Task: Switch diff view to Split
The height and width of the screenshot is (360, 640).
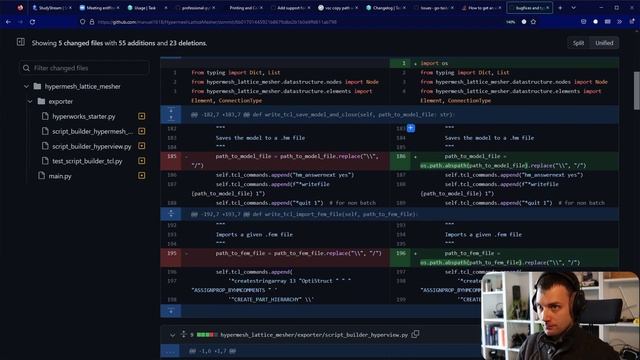Action: (578, 43)
